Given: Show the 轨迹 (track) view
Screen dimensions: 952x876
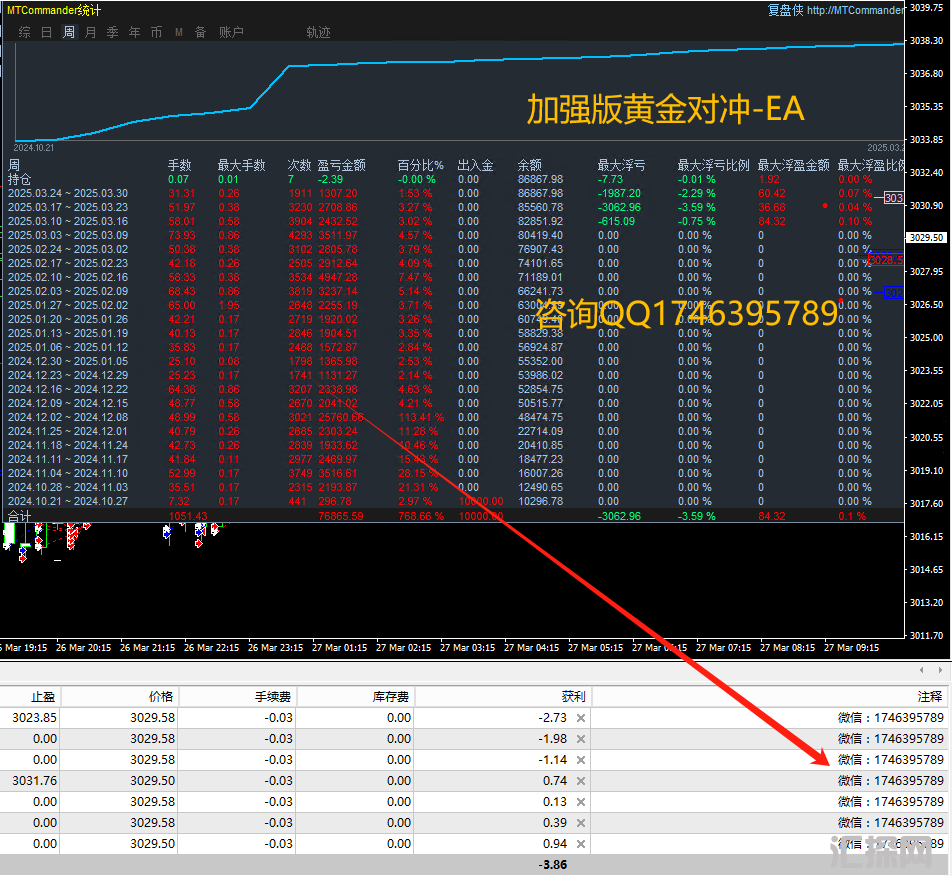Looking at the screenshot, I should (318, 32).
